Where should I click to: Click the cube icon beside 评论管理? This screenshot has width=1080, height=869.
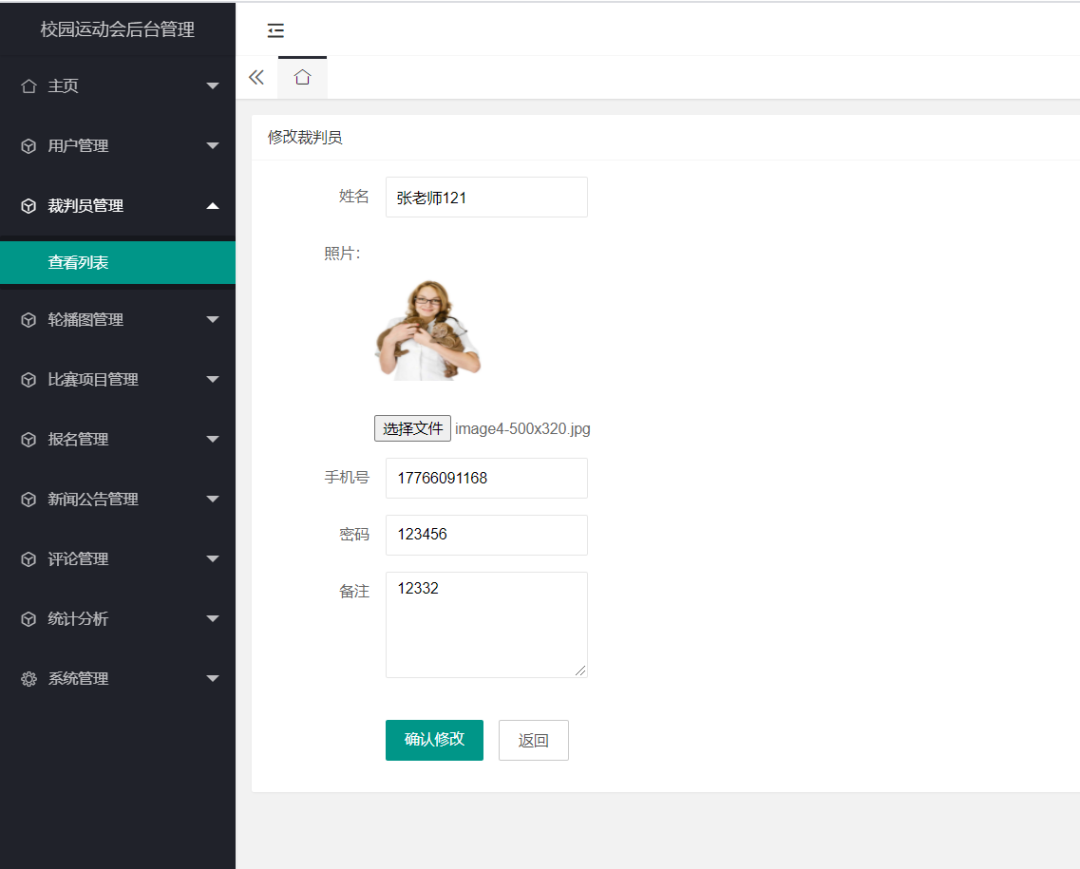(28, 559)
